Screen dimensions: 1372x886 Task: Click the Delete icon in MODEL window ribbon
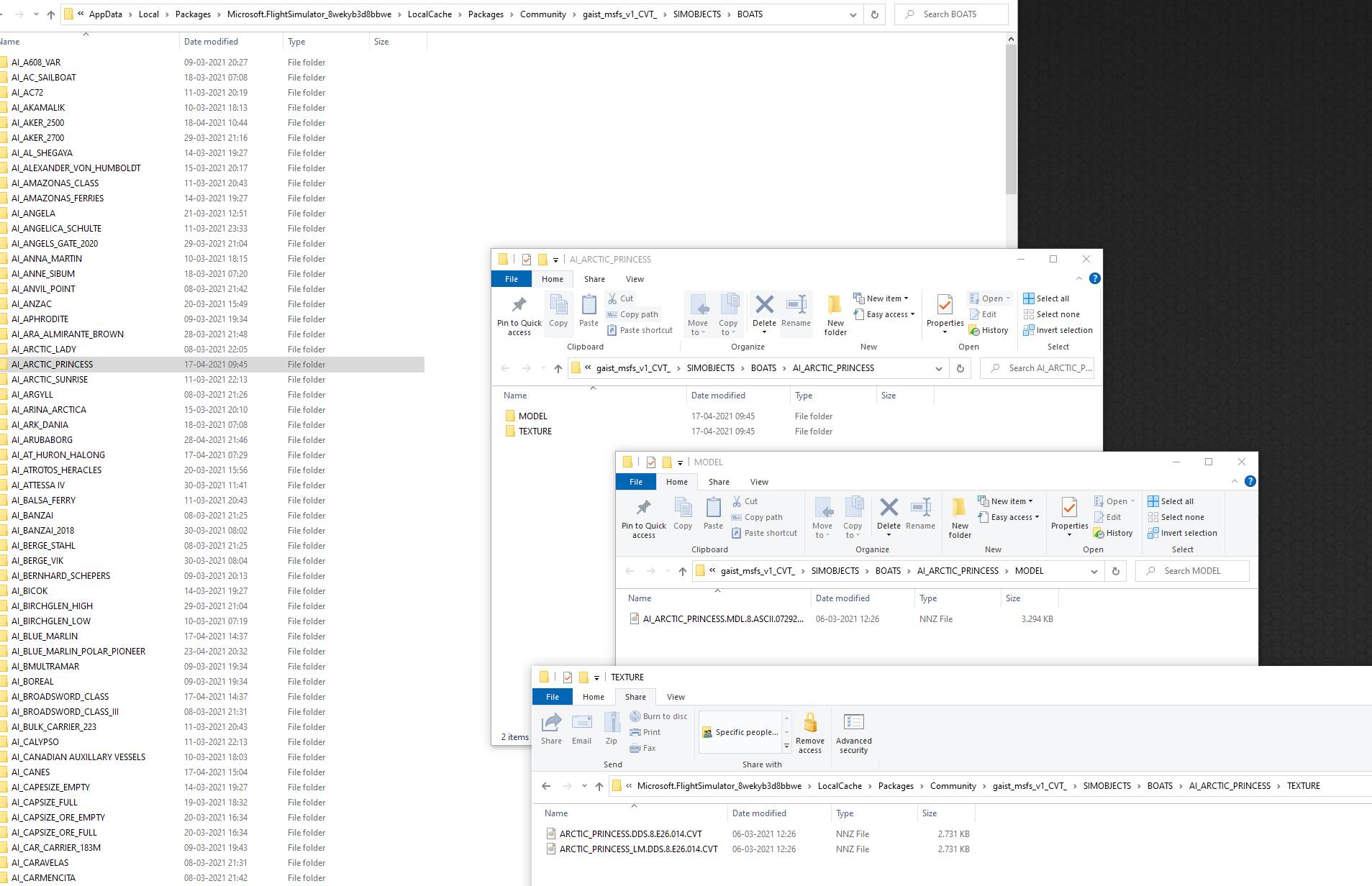pos(889,507)
